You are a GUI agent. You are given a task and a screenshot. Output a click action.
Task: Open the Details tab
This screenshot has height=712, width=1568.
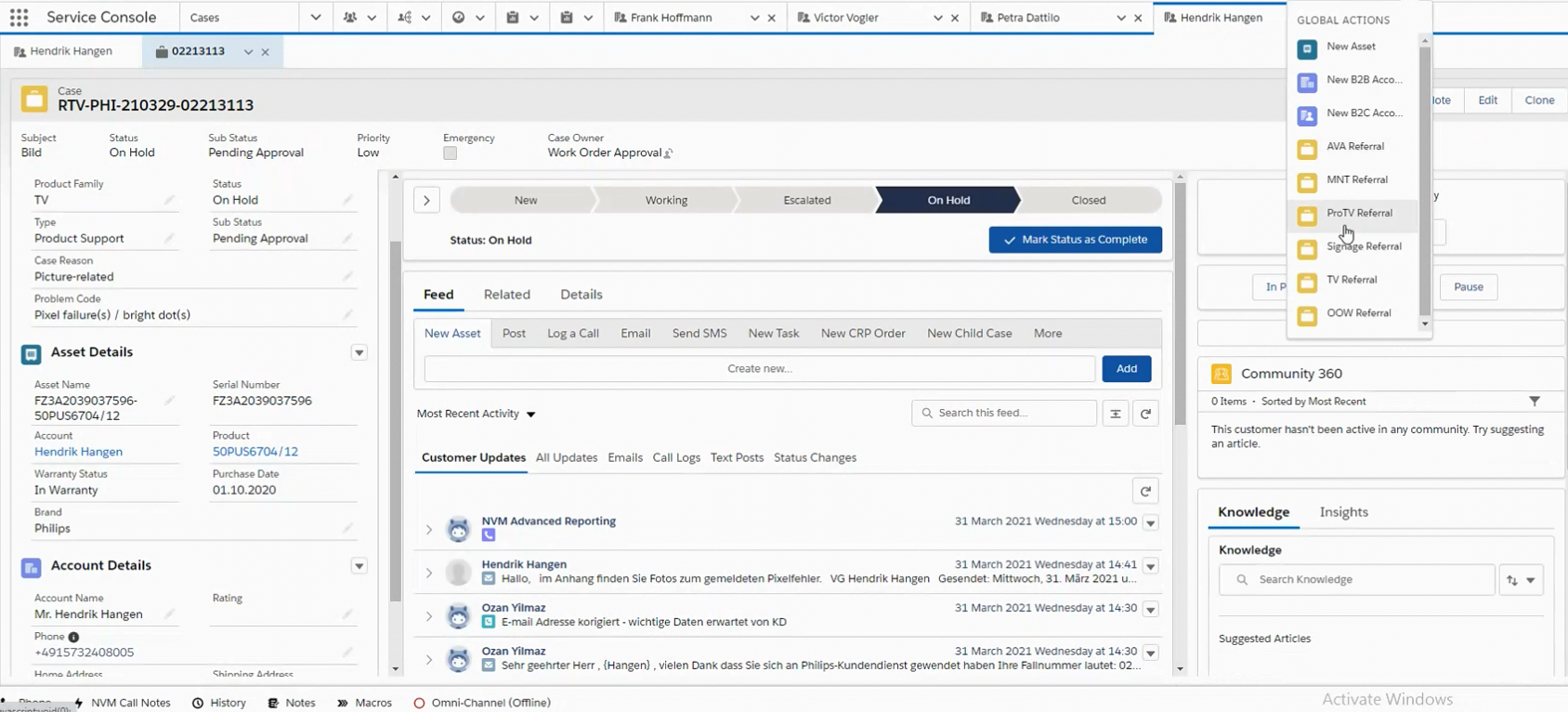[x=581, y=295]
